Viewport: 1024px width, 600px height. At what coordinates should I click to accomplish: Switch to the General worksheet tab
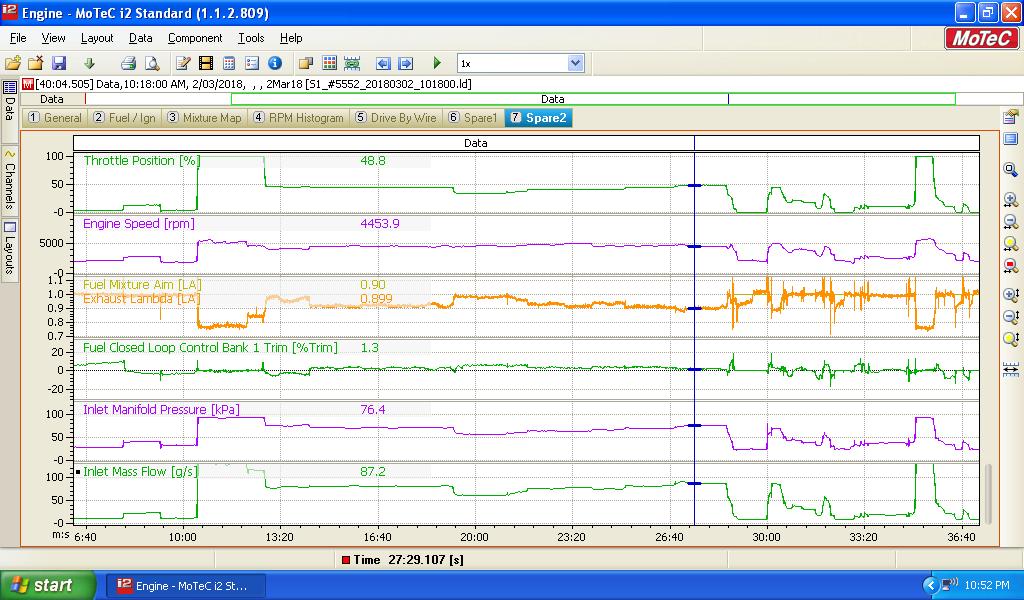pos(55,118)
